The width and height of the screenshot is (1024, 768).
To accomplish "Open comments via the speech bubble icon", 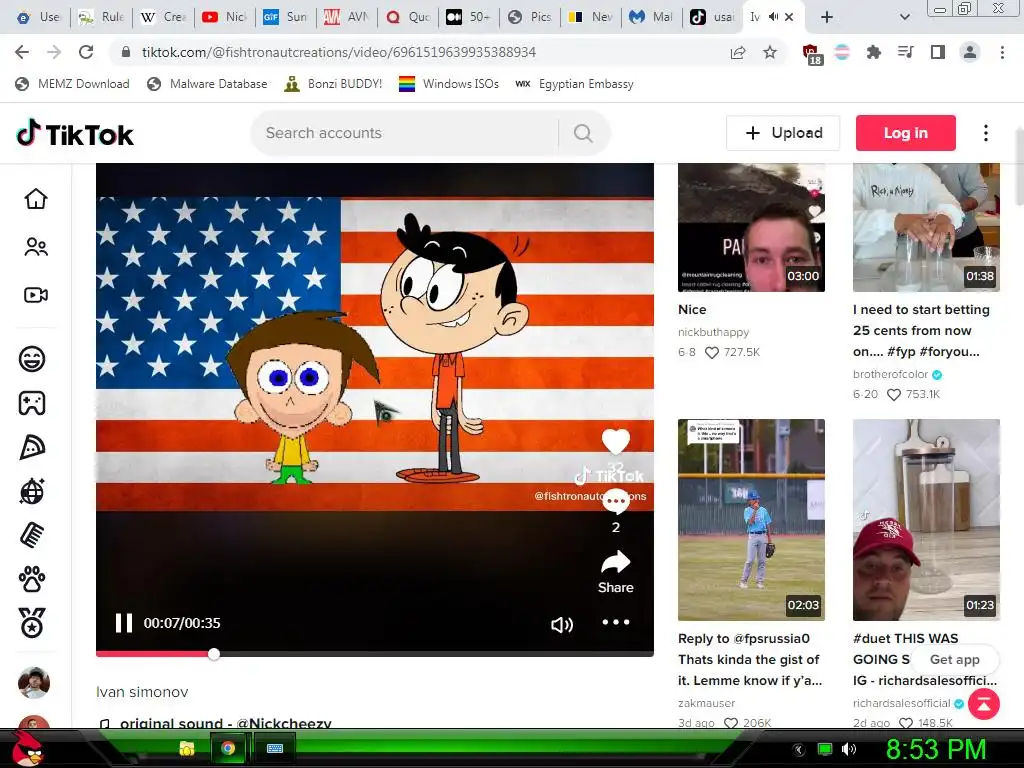I will coord(616,502).
